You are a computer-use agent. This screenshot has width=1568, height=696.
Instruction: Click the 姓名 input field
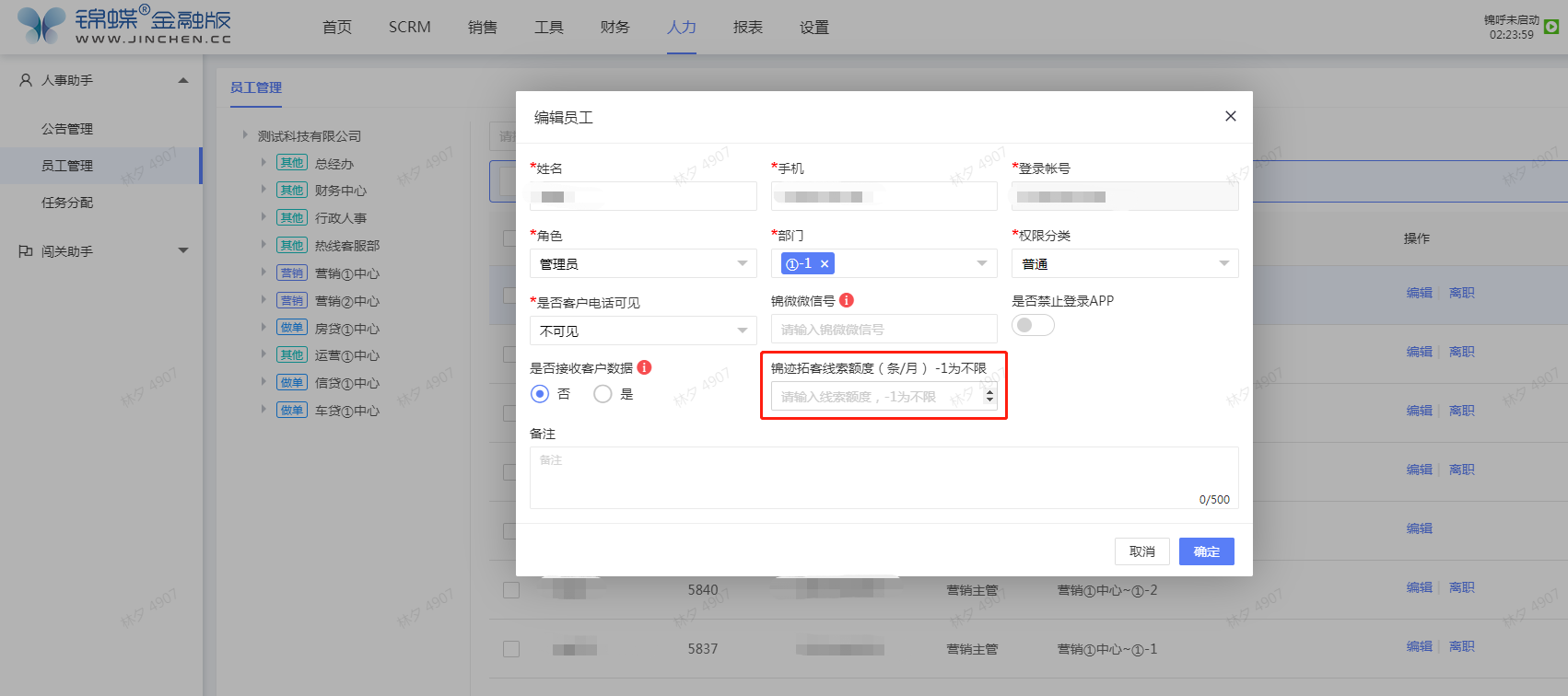pyautogui.click(x=643, y=196)
